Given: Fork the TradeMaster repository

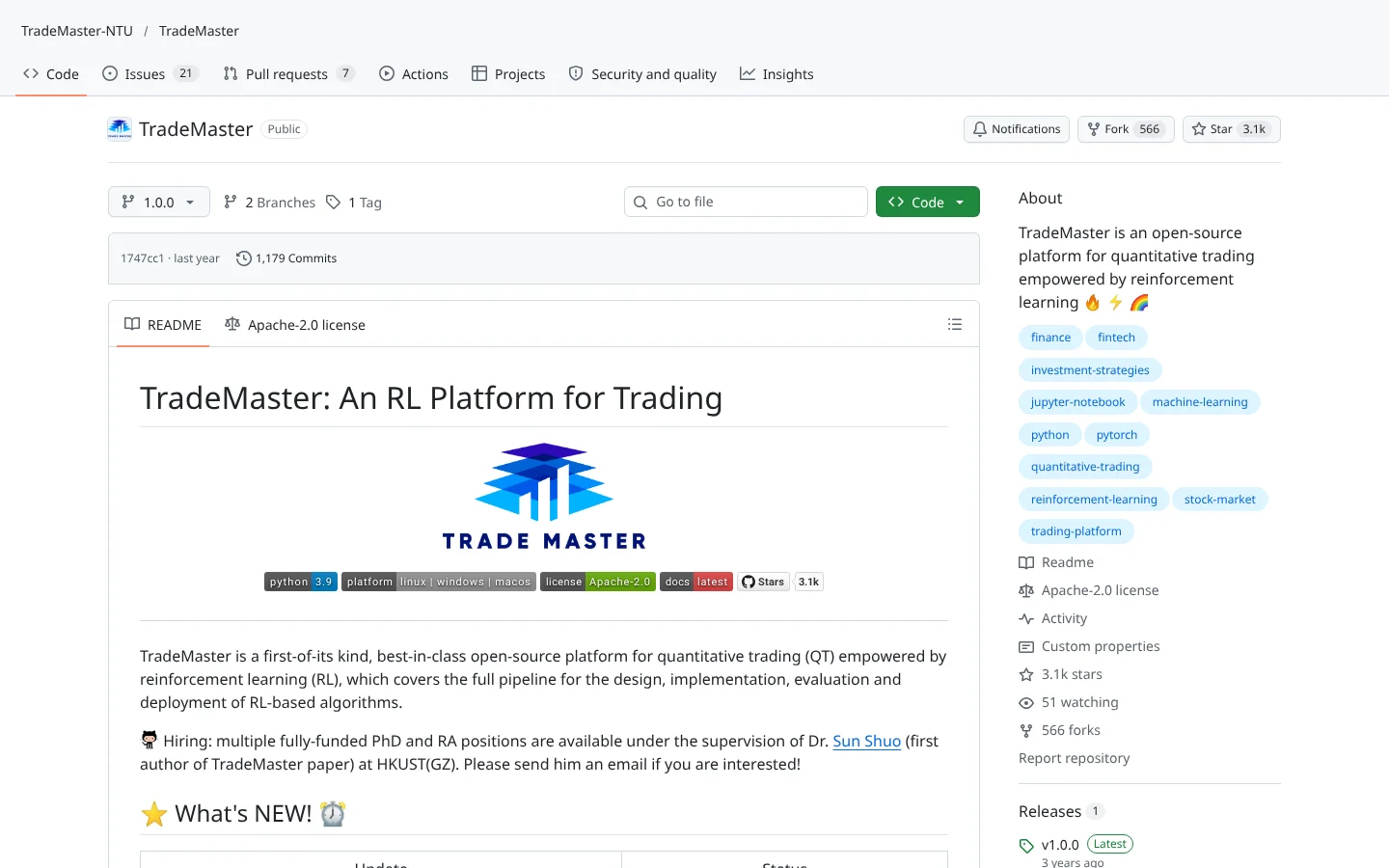Looking at the screenshot, I should [1127, 129].
